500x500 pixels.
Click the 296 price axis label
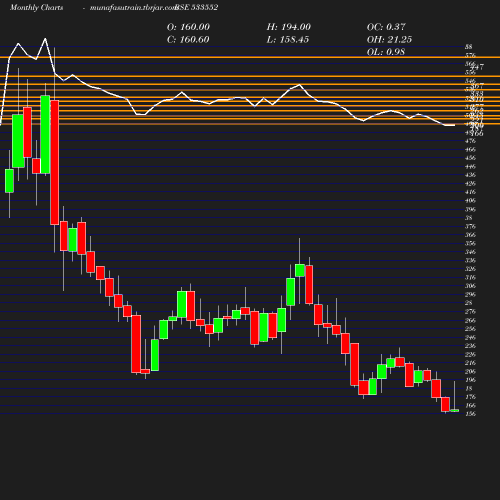(x=470, y=294)
